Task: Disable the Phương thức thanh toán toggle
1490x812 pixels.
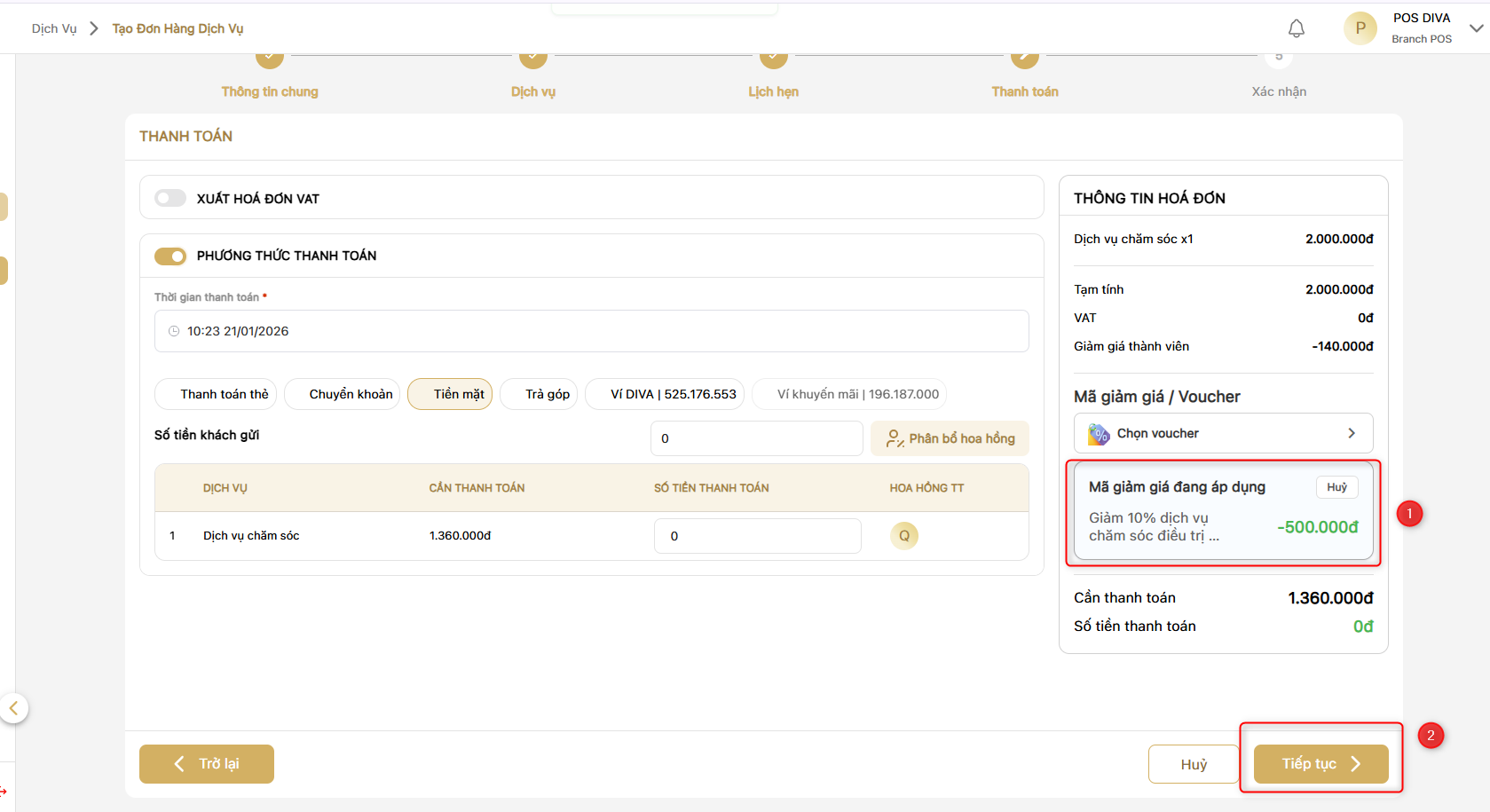Action: point(169,256)
